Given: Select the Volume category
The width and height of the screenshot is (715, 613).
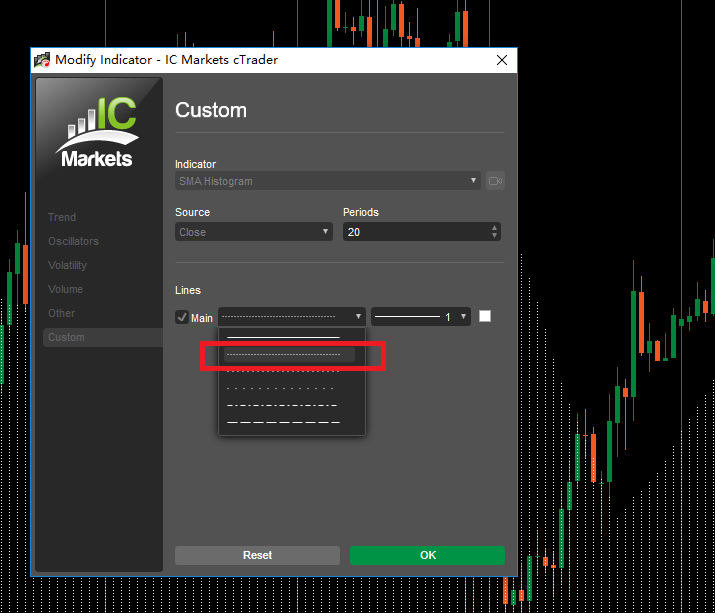Looking at the screenshot, I should pyautogui.click(x=66, y=289).
